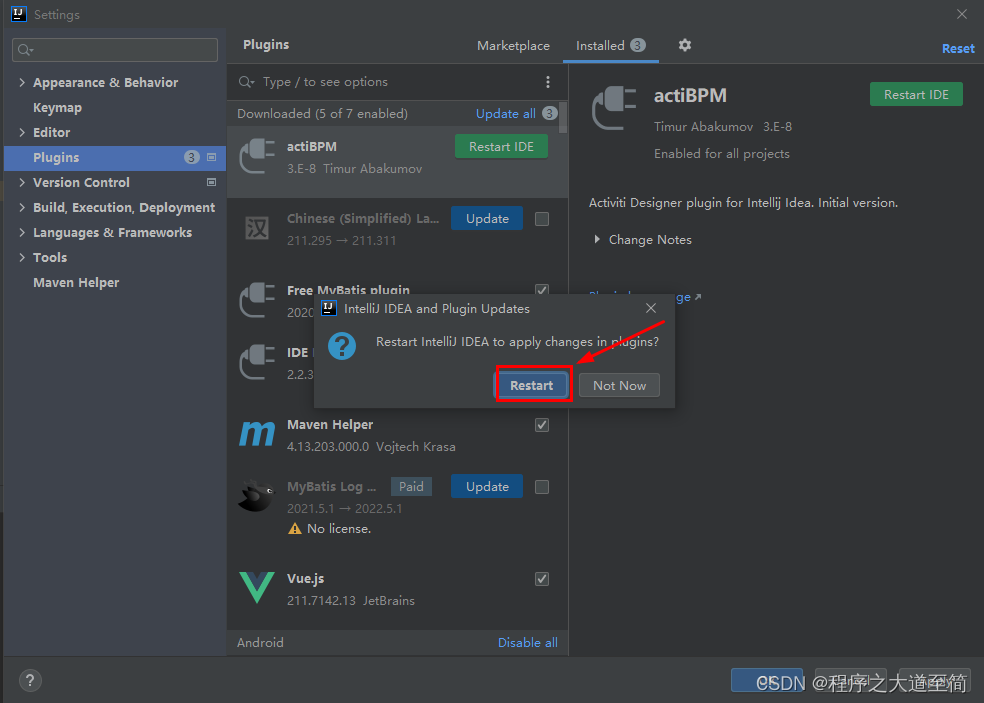Image resolution: width=984 pixels, height=703 pixels.
Task: Toggle the Free MyBatis plugin checkbox
Action: click(542, 289)
